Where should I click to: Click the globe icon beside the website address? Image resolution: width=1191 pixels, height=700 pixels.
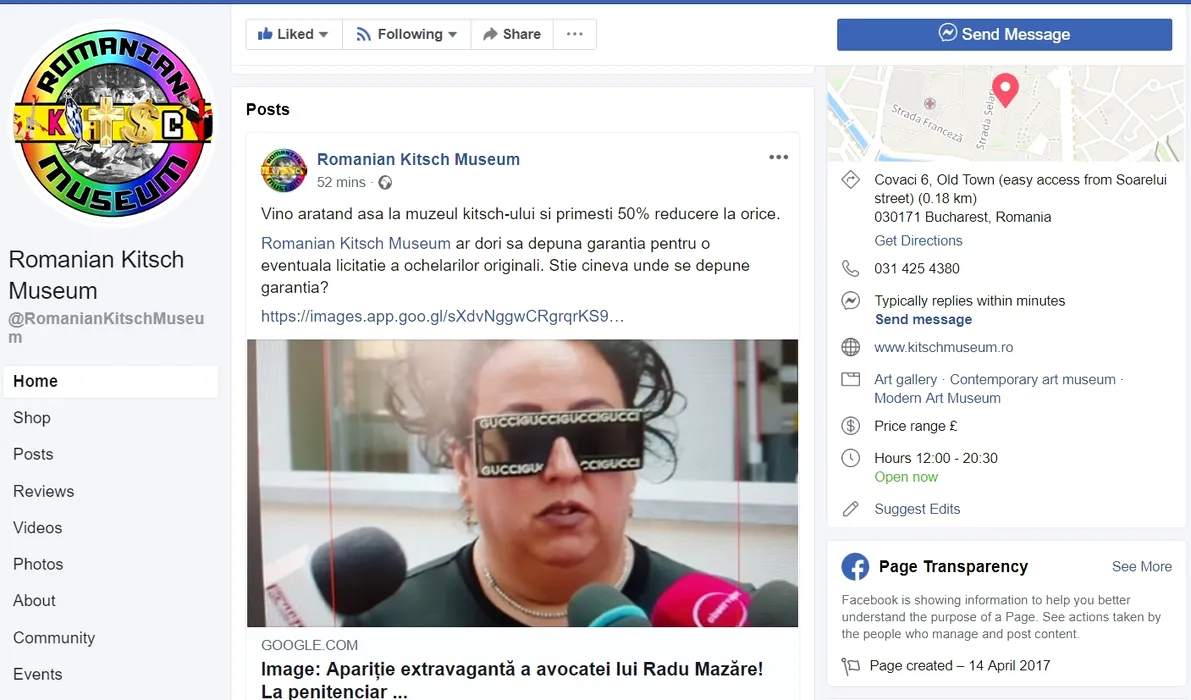(x=851, y=347)
